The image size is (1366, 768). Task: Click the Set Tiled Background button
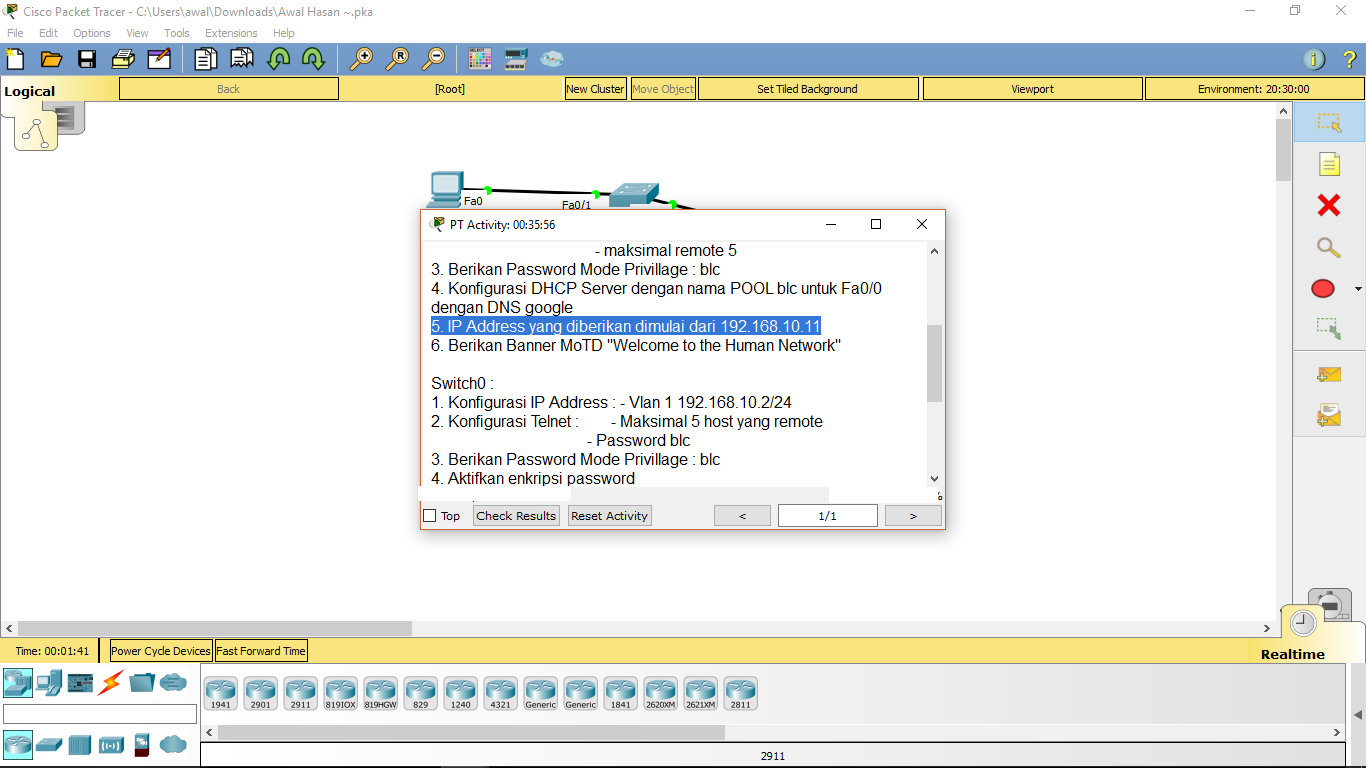pyautogui.click(x=807, y=89)
